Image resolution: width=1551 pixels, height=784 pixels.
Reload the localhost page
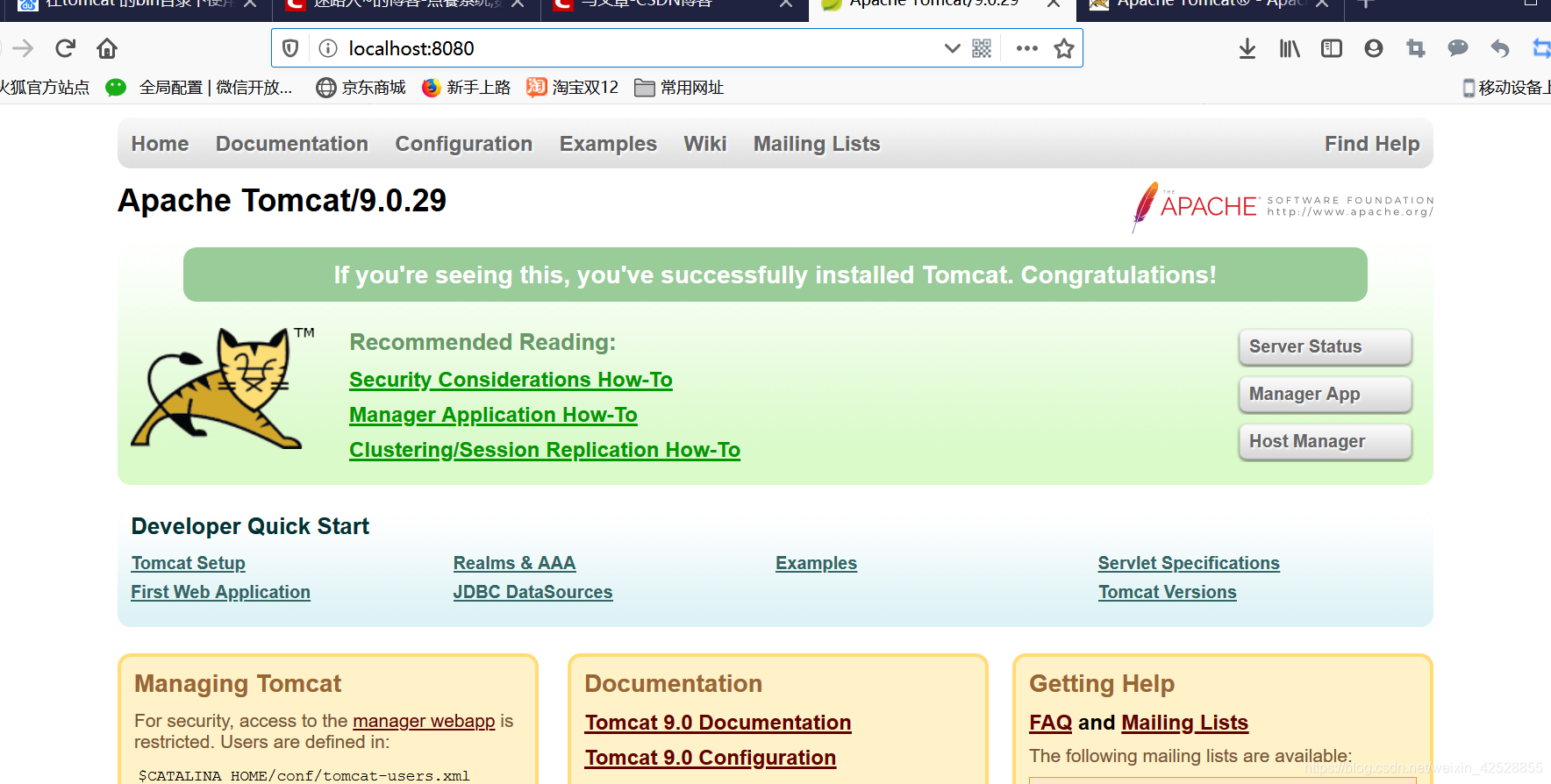65,48
